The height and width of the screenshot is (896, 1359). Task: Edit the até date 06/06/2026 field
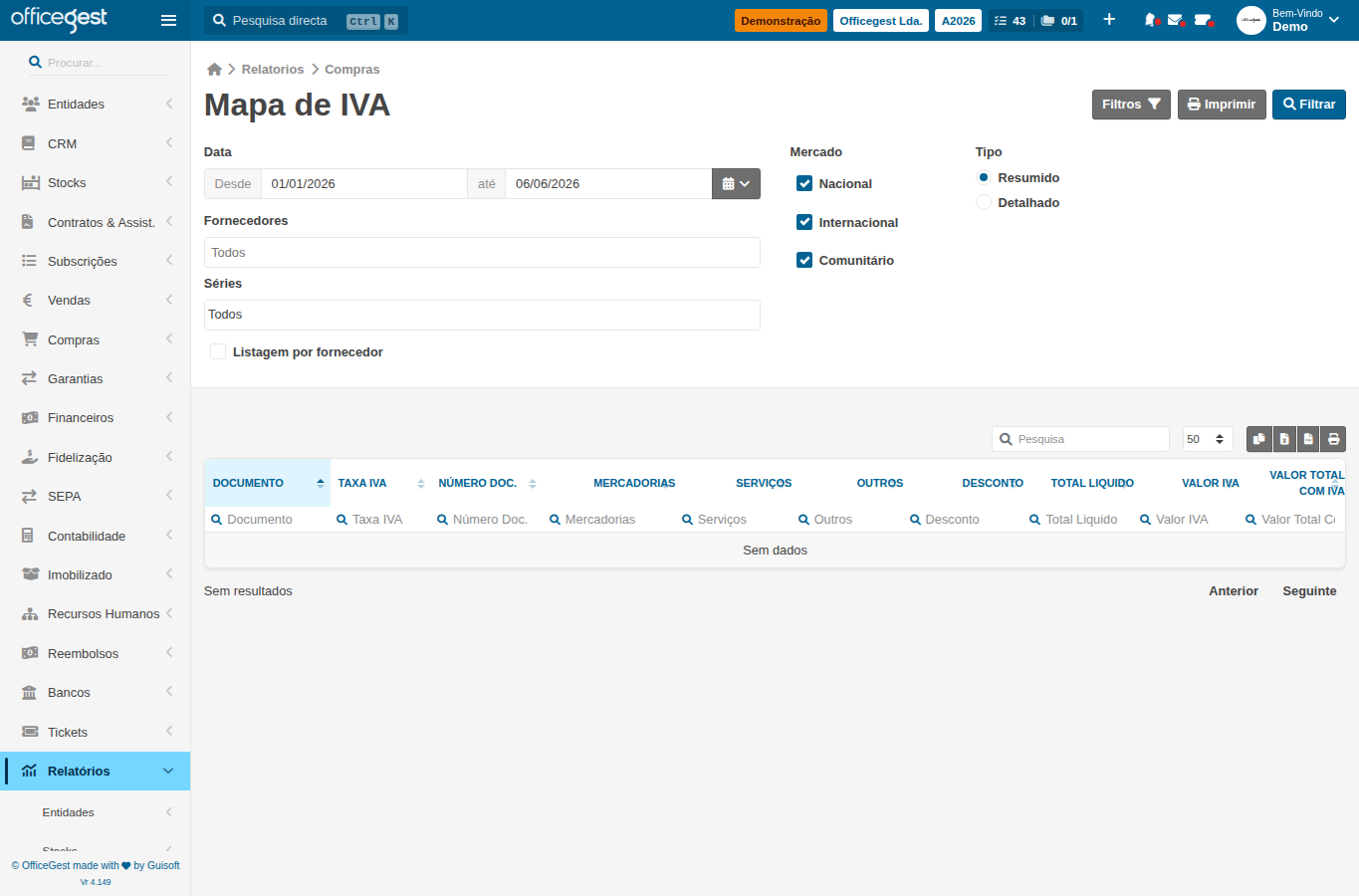pos(608,183)
